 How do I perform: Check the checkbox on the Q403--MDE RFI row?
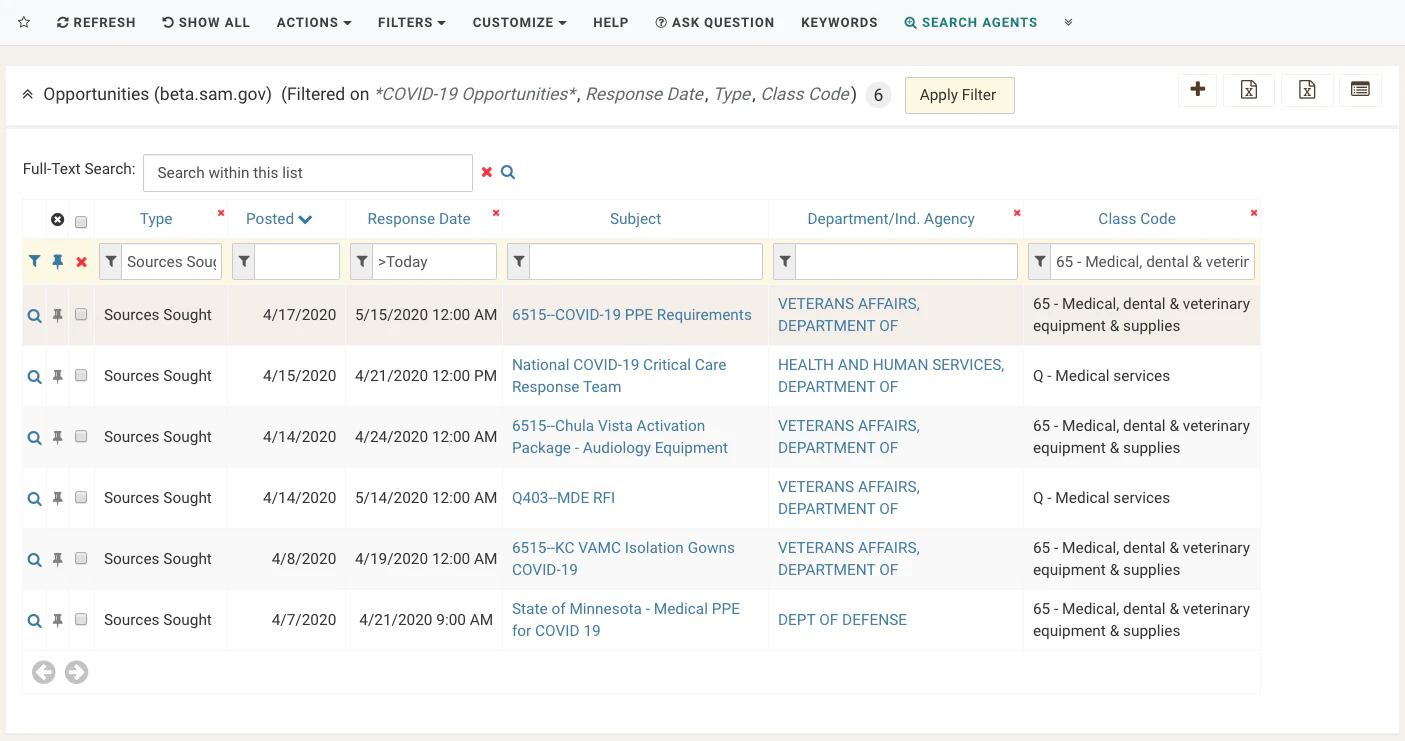point(81,497)
